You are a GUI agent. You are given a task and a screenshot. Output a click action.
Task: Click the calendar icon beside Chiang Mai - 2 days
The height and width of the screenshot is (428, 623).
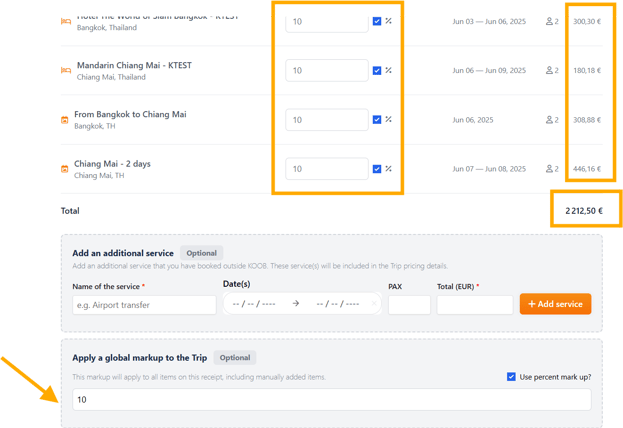pyautogui.click(x=66, y=169)
